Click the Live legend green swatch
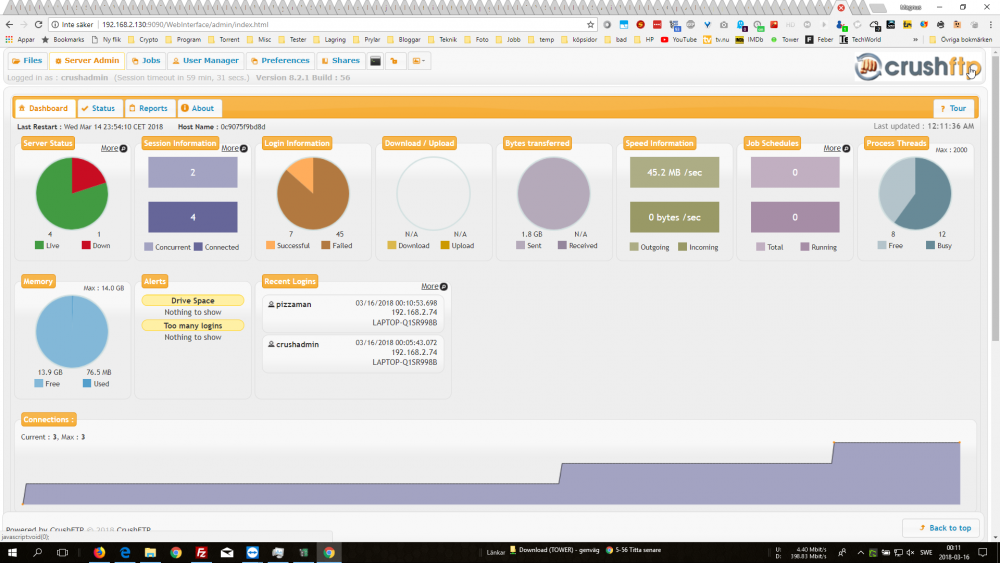The image size is (1000, 563). pos(40,245)
